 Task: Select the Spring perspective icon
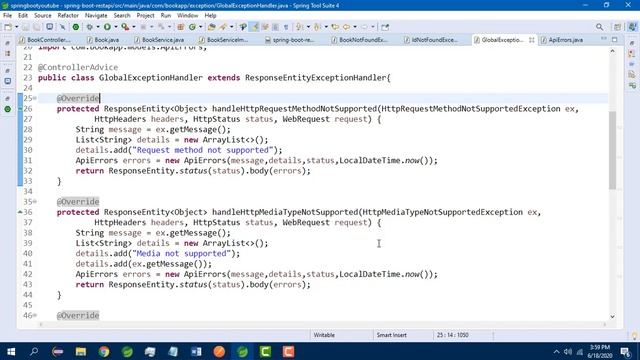pos(632,27)
